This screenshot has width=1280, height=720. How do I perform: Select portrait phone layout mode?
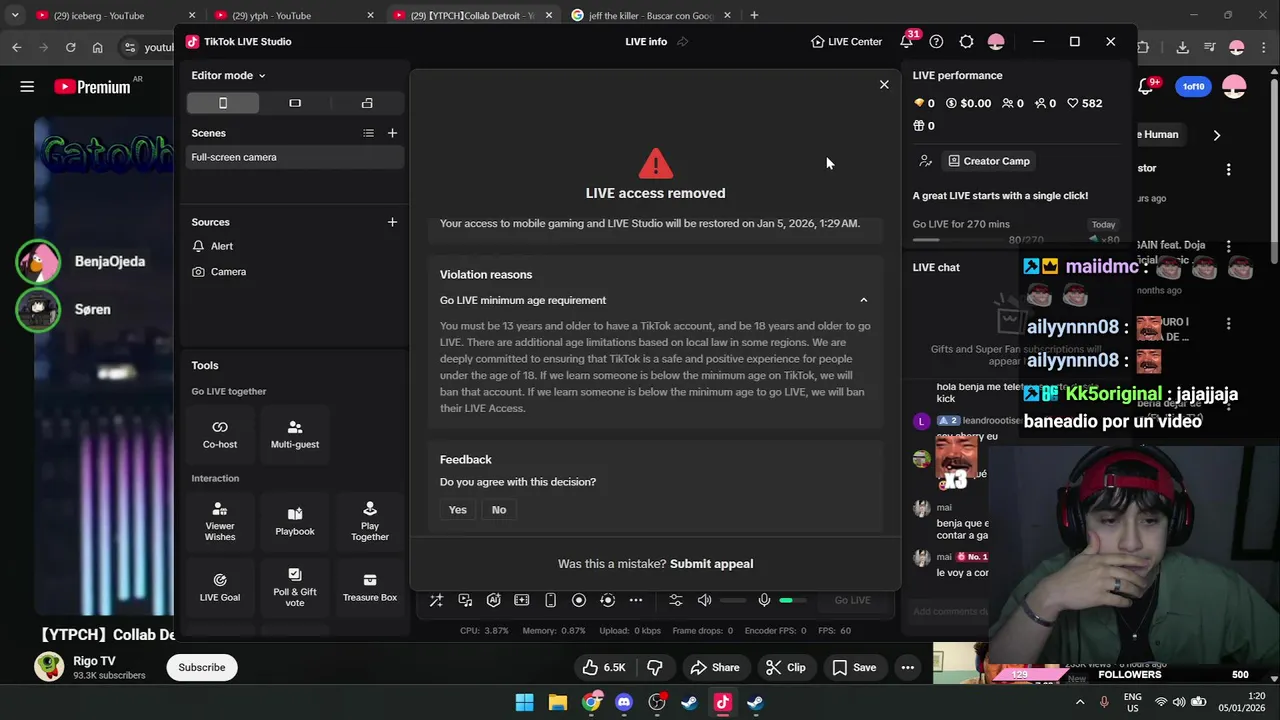pos(223,103)
